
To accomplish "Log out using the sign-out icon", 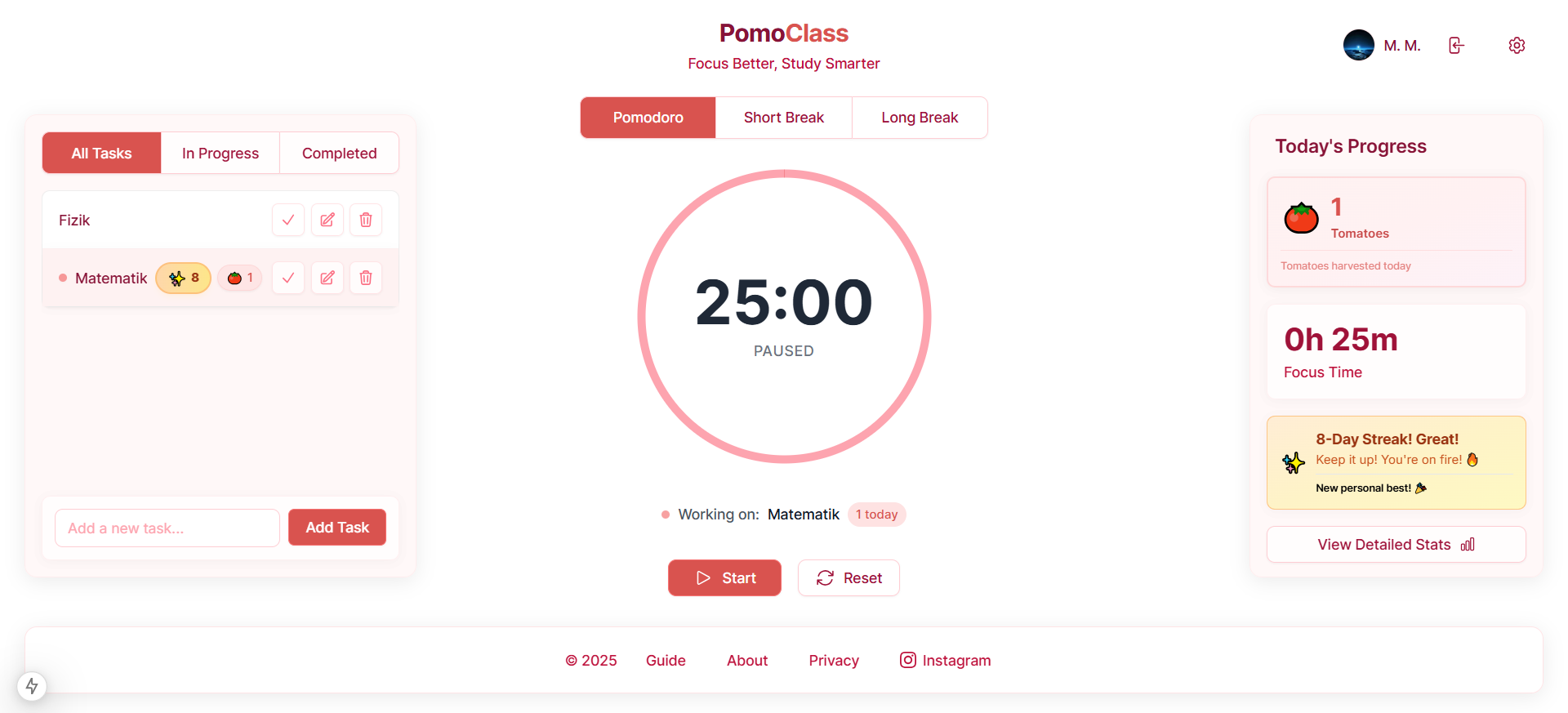I will [1457, 45].
